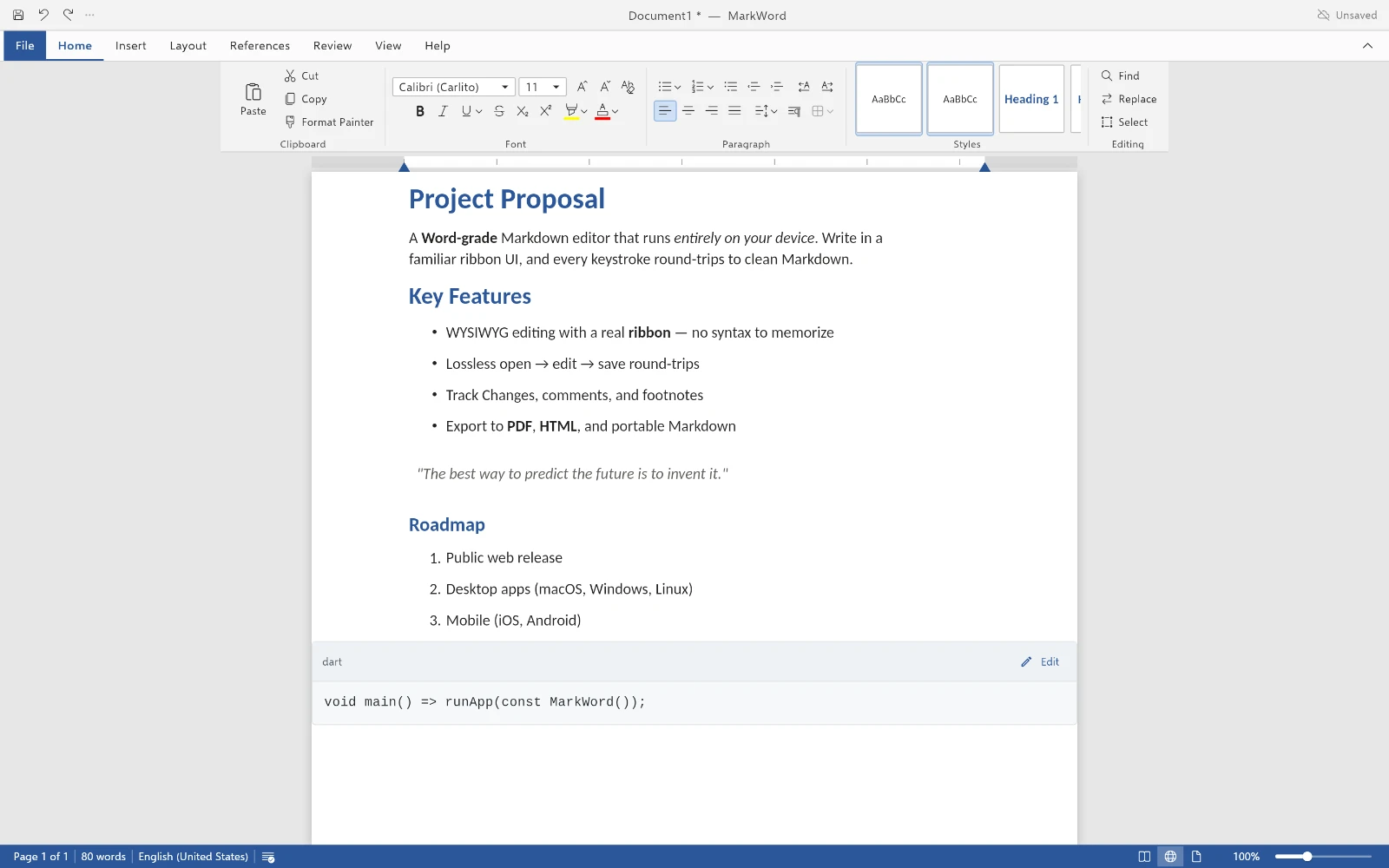Click the Unsaved cloud status

[x=1347, y=15]
